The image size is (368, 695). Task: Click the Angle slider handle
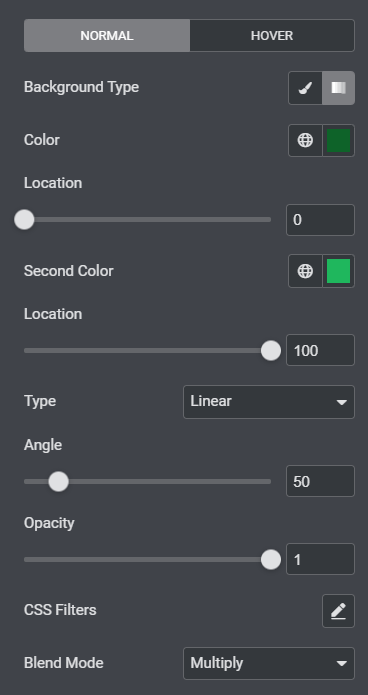coord(59,481)
